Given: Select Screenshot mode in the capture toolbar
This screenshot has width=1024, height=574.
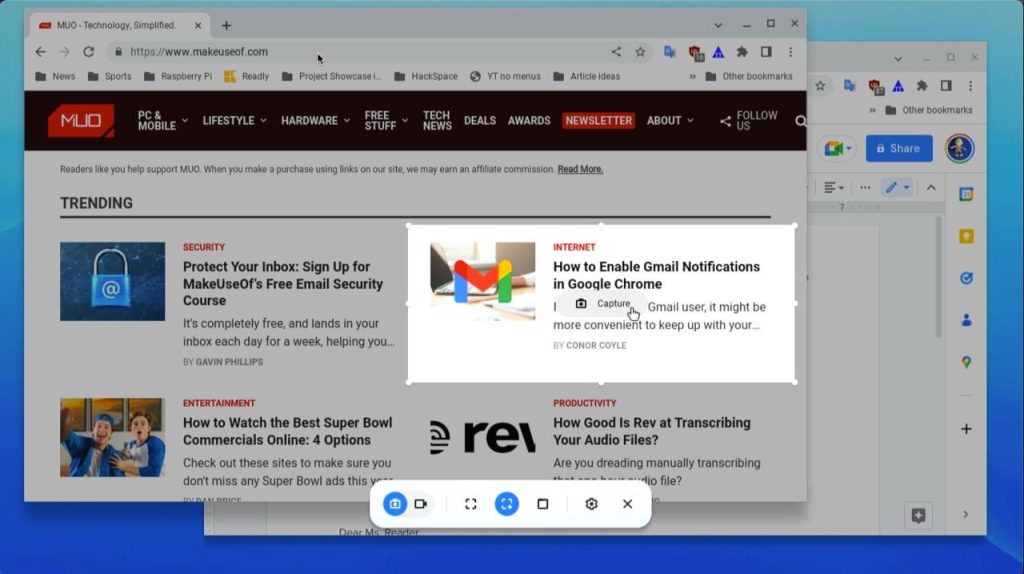Looking at the screenshot, I should [394, 504].
